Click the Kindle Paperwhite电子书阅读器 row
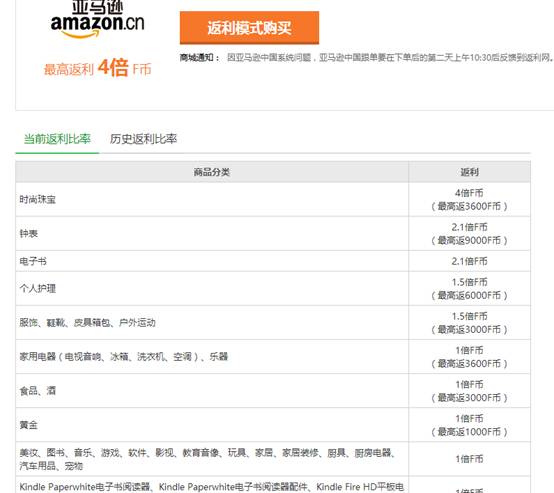The image size is (554, 493). [x=273, y=485]
